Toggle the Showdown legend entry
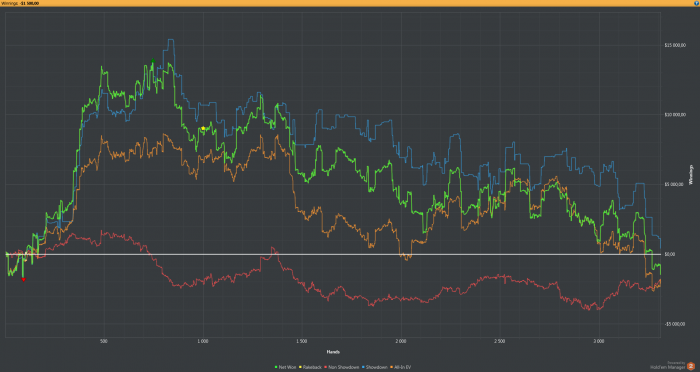The width and height of the screenshot is (700, 372). (x=375, y=367)
